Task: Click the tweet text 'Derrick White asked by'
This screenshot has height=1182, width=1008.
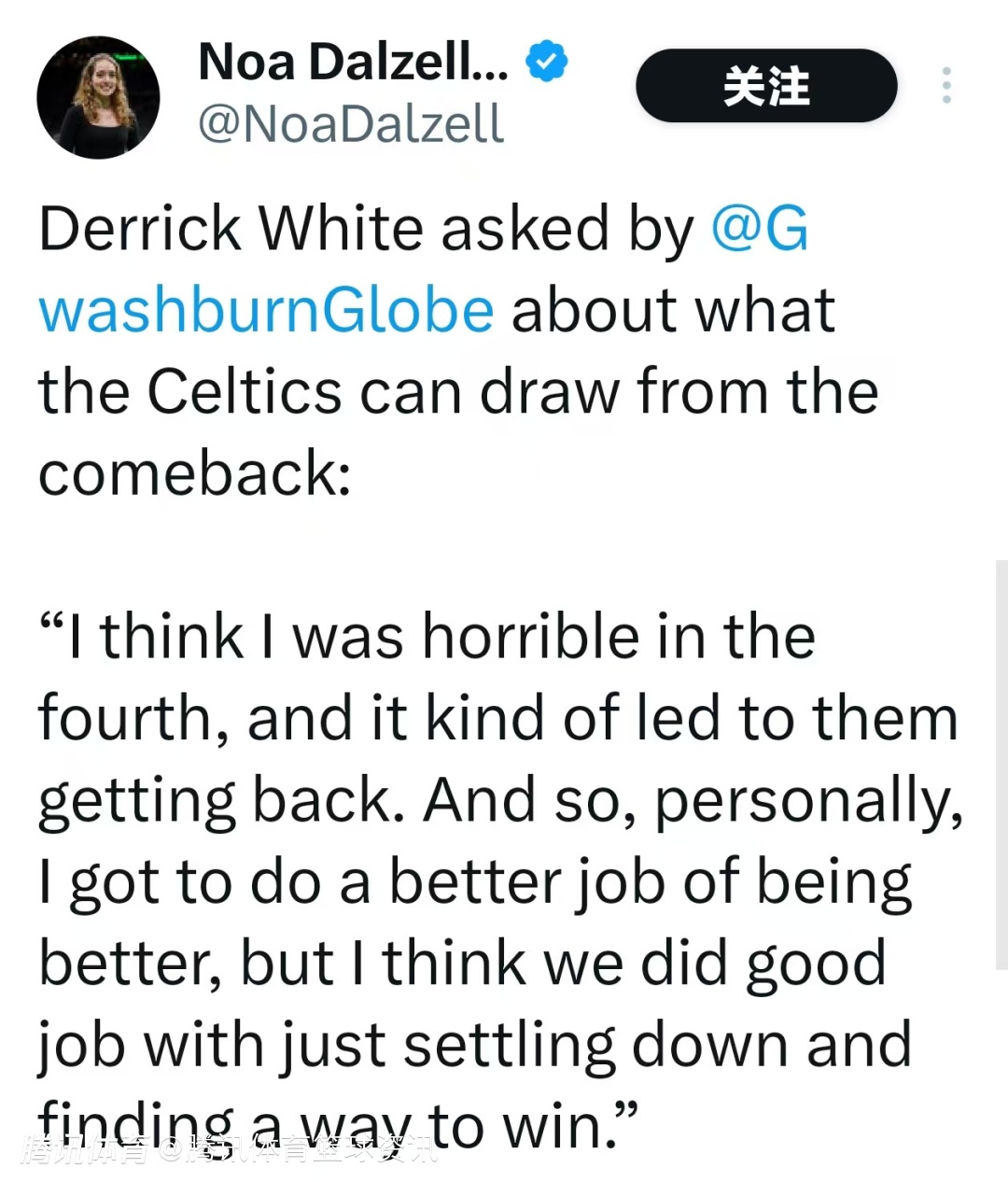Action: tap(366, 229)
